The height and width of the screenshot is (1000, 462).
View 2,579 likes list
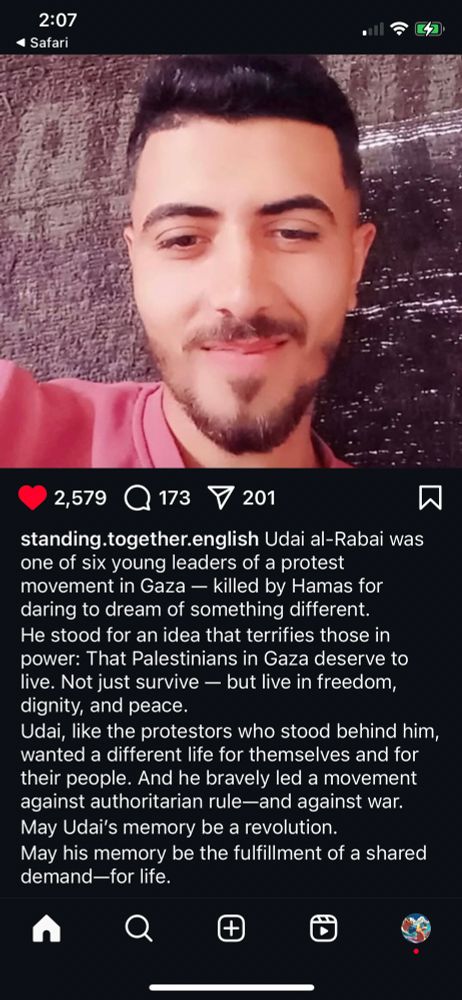coord(80,498)
